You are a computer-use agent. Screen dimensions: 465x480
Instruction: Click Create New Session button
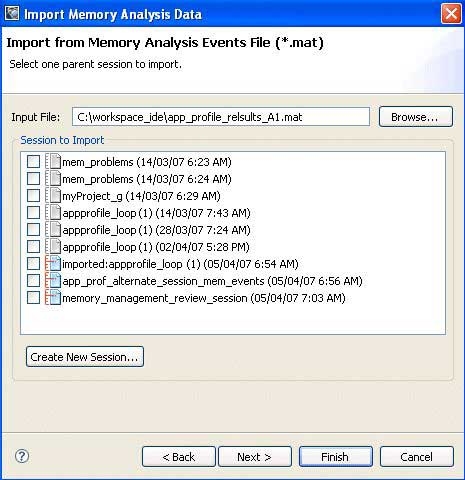coord(85,357)
